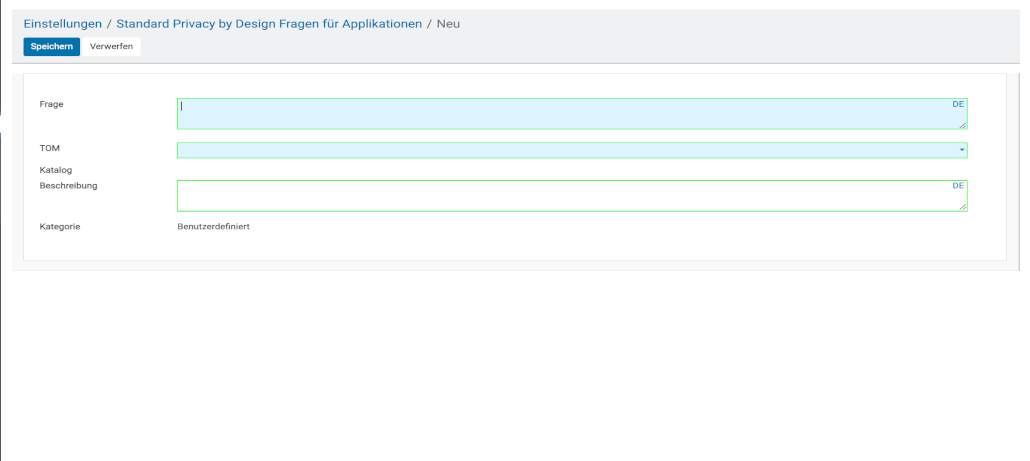Select the TOM field label
Viewport: 1030px width, 461px height.
pyautogui.click(x=50, y=148)
